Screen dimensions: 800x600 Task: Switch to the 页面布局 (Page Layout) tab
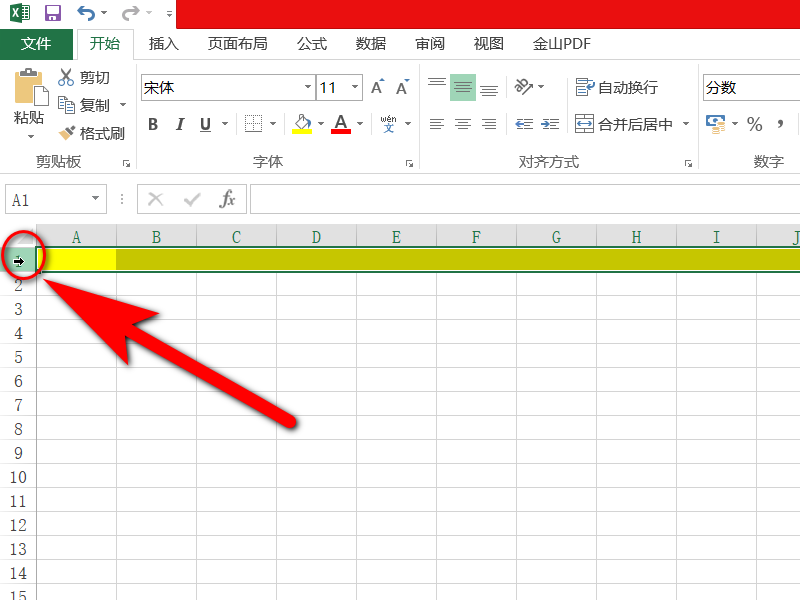[237, 44]
